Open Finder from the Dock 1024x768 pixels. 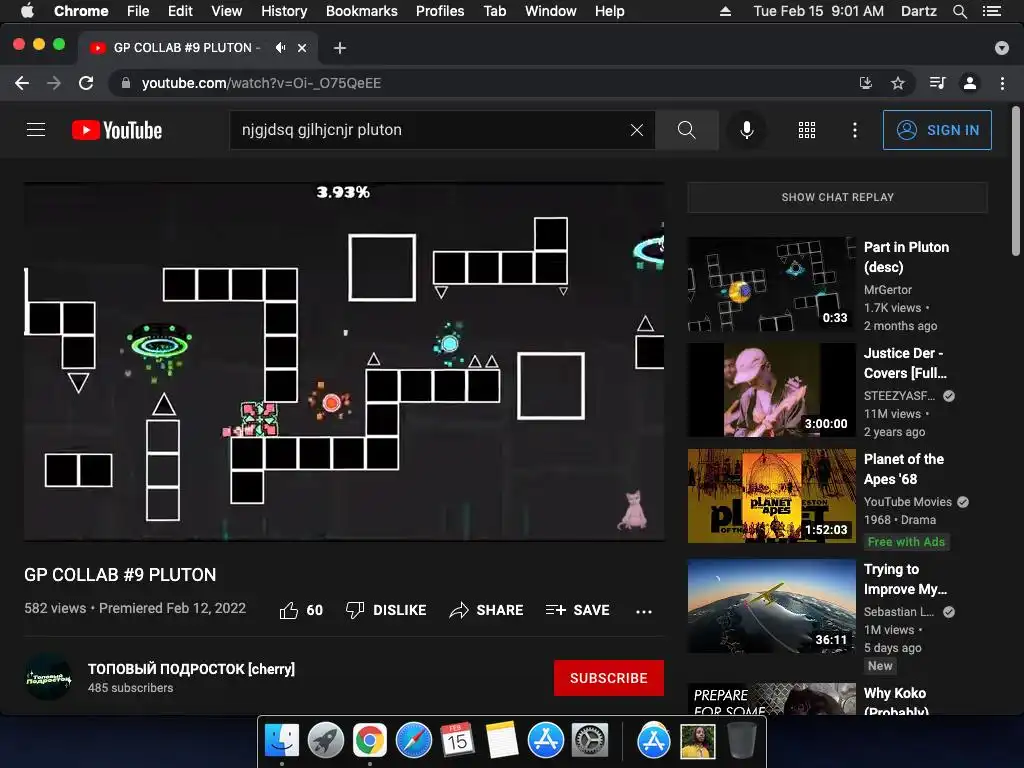tap(281, 741)
